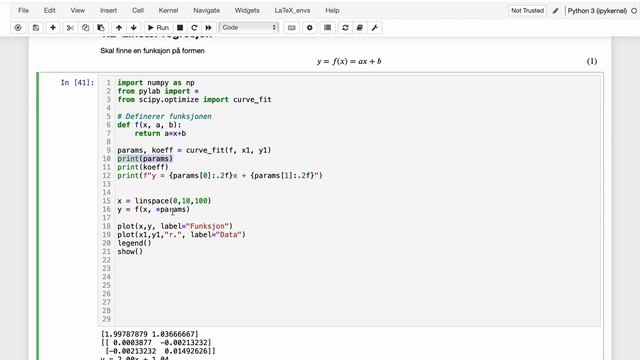Click the Python 3 (ipykernel) kernel name
Screen dimensions: 640x360
597,11
